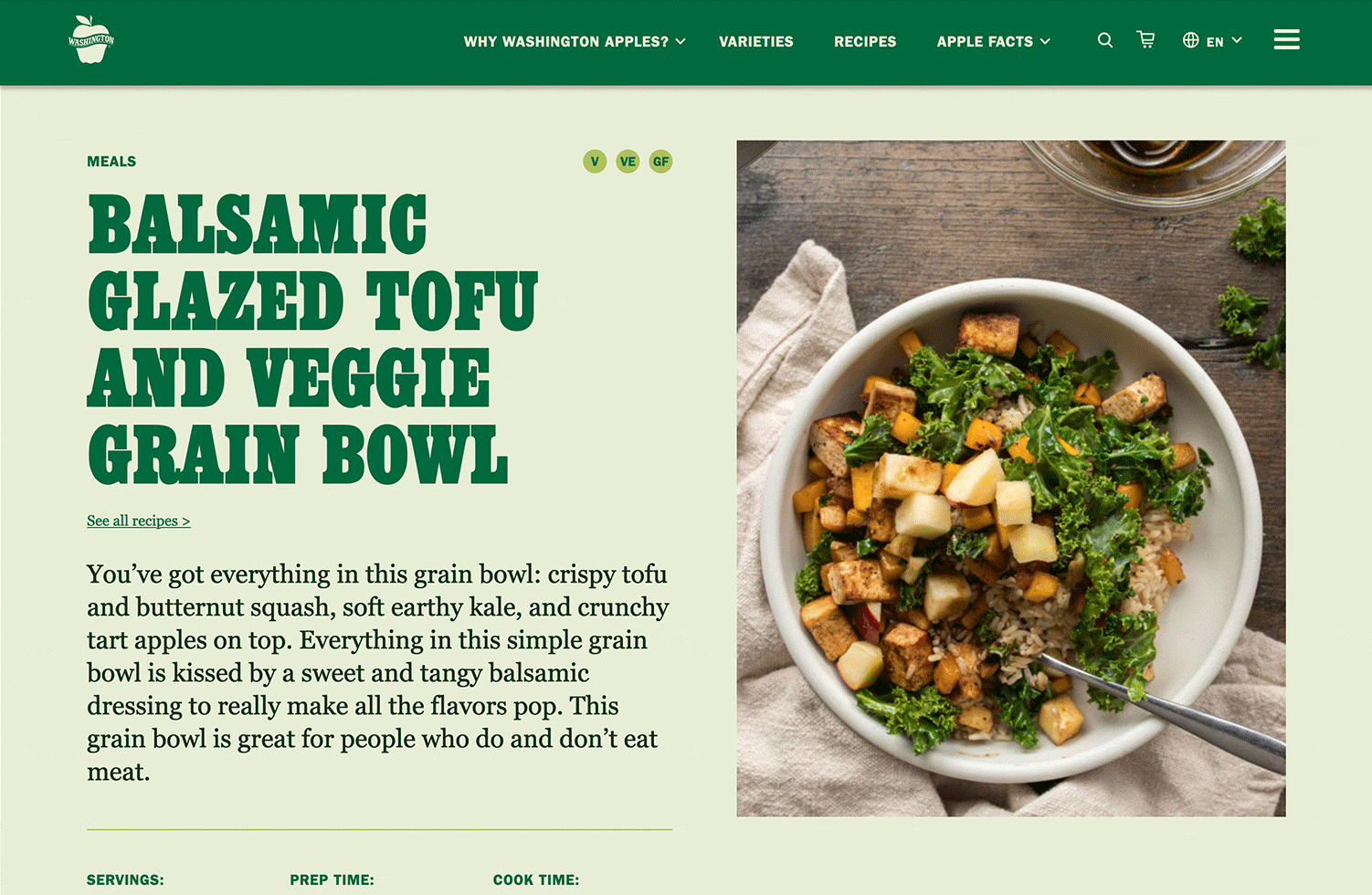The height and width of the screenshot is (895, 1372).
Task: Open the hamburger menu
Action: point(1286,39)
